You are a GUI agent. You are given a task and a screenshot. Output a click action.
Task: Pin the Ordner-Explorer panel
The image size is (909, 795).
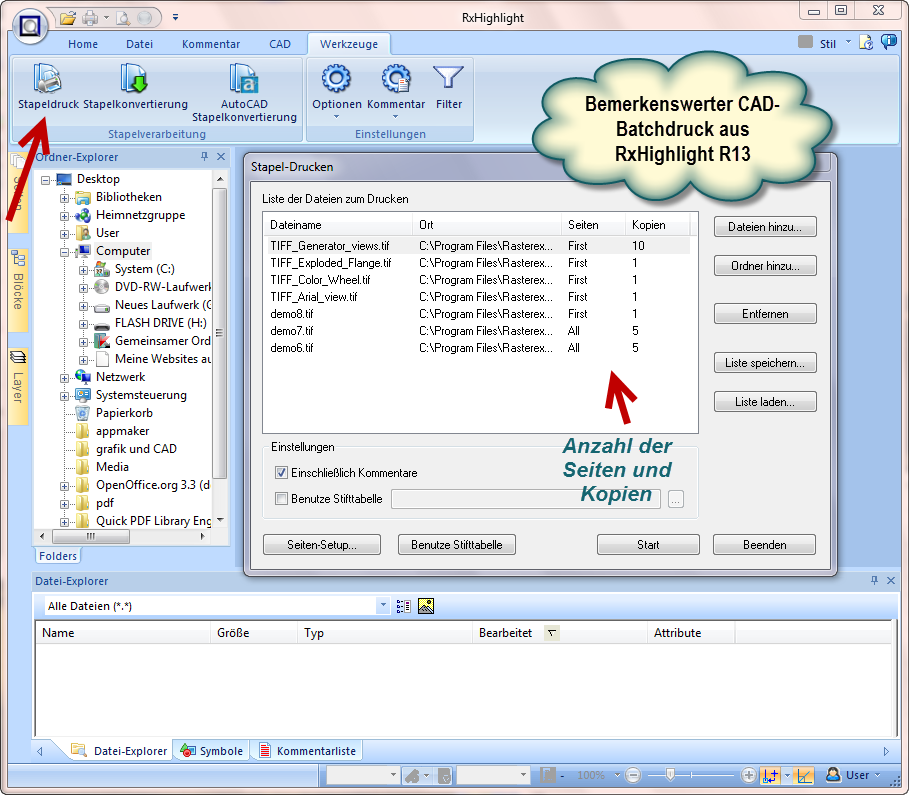[204, 157]
